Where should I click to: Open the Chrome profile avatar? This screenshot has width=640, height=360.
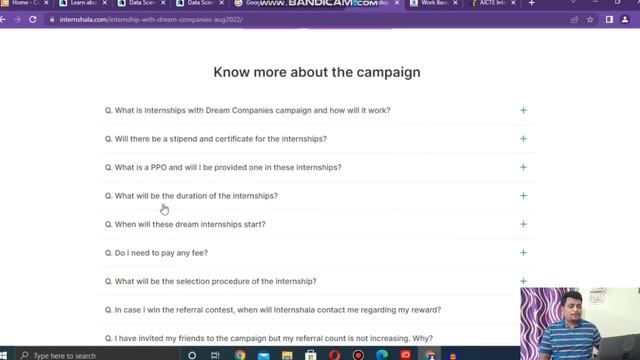coord(625,20)
